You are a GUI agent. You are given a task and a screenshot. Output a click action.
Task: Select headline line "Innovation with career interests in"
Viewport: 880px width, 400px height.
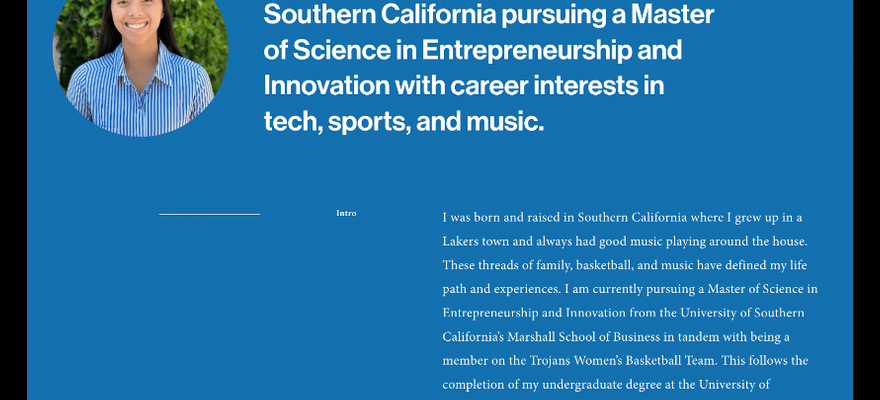[x=464, y=86]
